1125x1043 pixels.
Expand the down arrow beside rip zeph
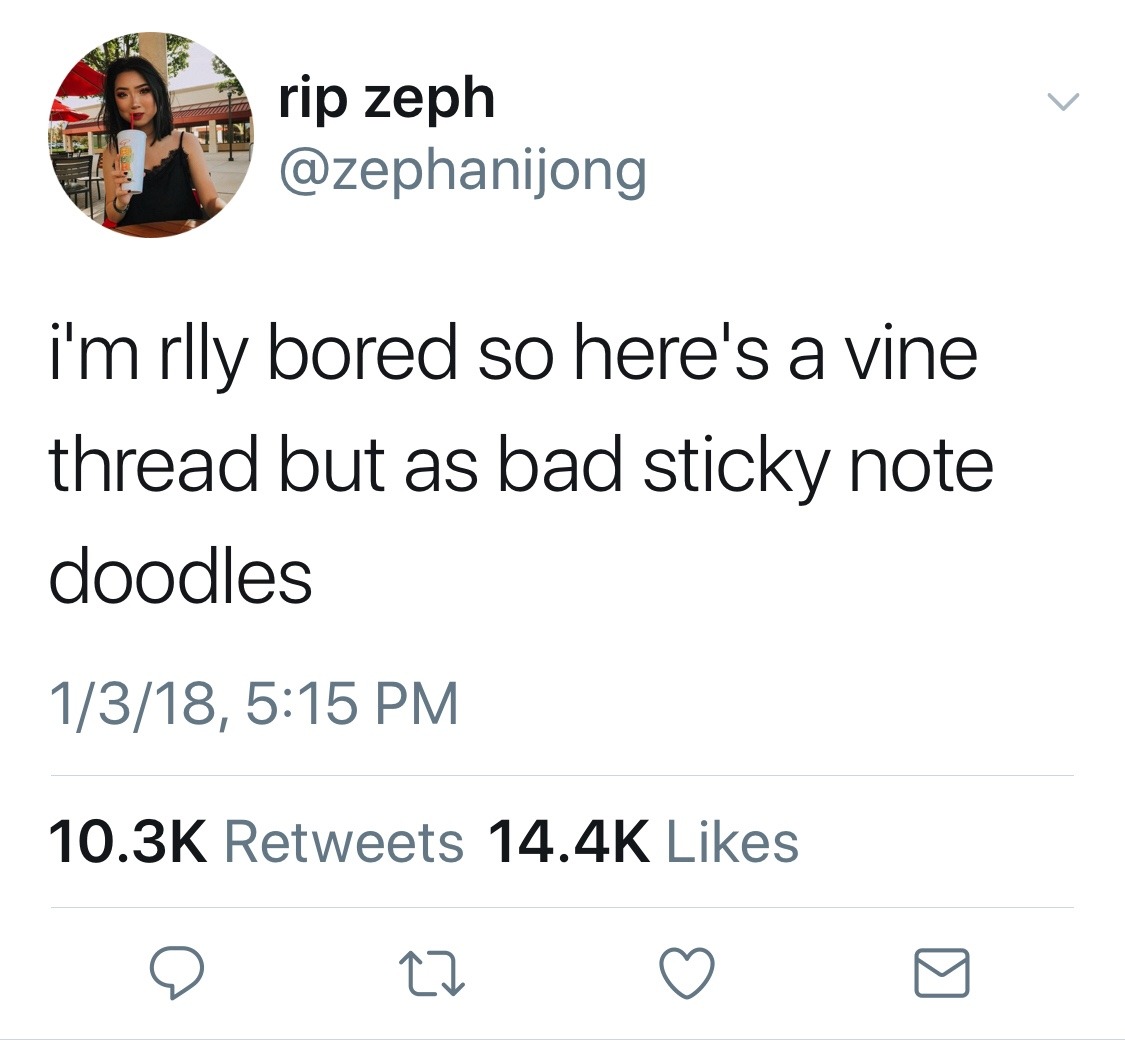pos(1063,101)
